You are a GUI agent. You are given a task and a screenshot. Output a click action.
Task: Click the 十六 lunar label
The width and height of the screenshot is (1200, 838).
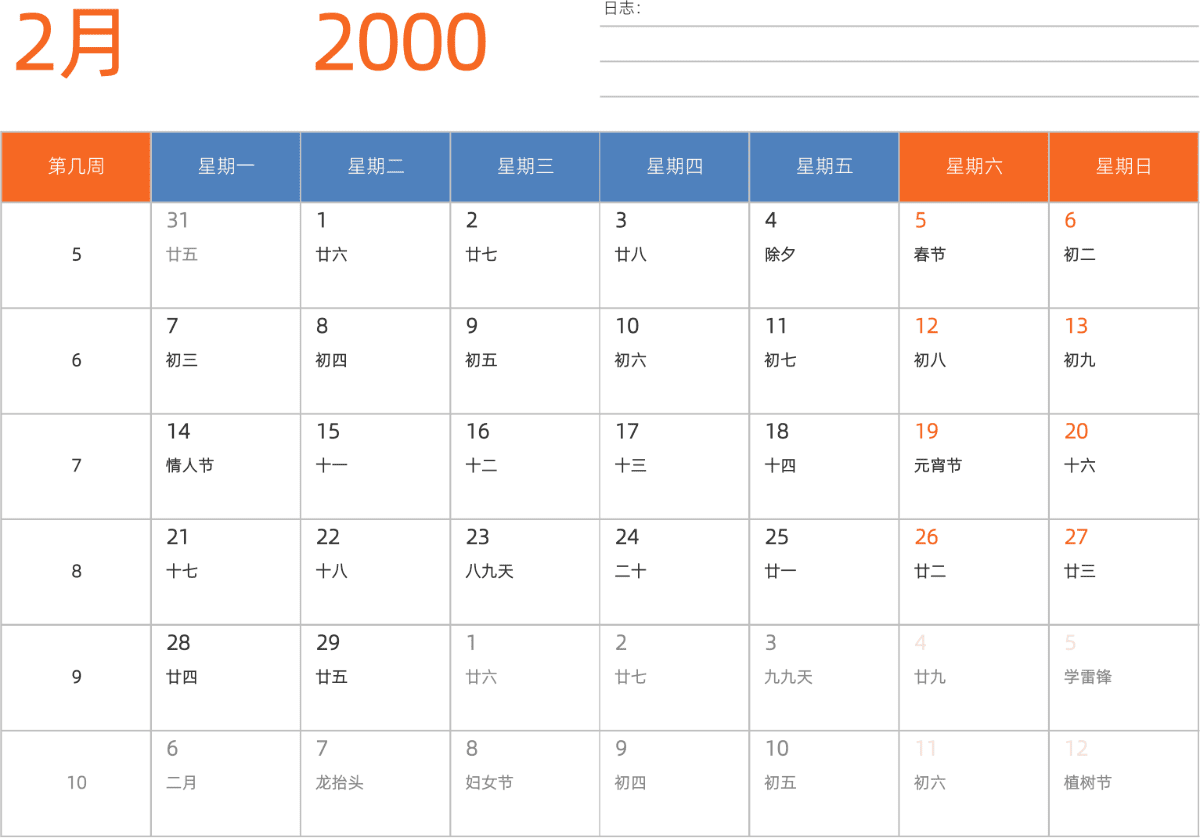pyautogui.click(x=1080, y=466)
